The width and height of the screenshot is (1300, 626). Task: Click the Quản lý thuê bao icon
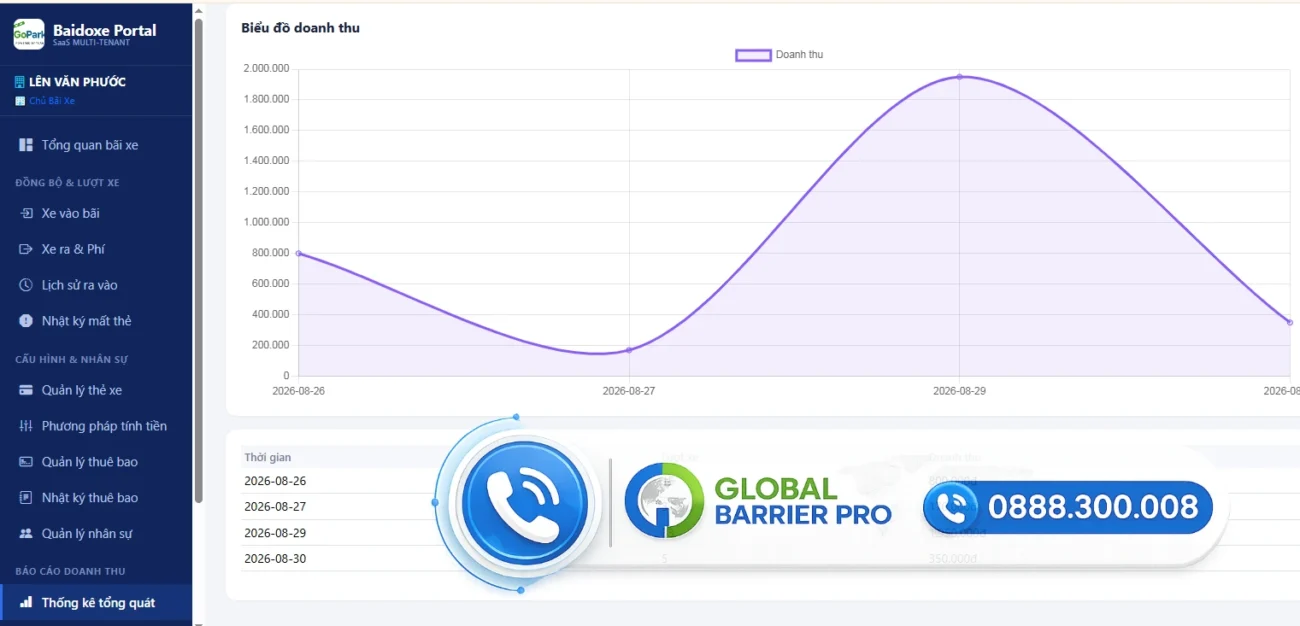(x=26, y=462)
